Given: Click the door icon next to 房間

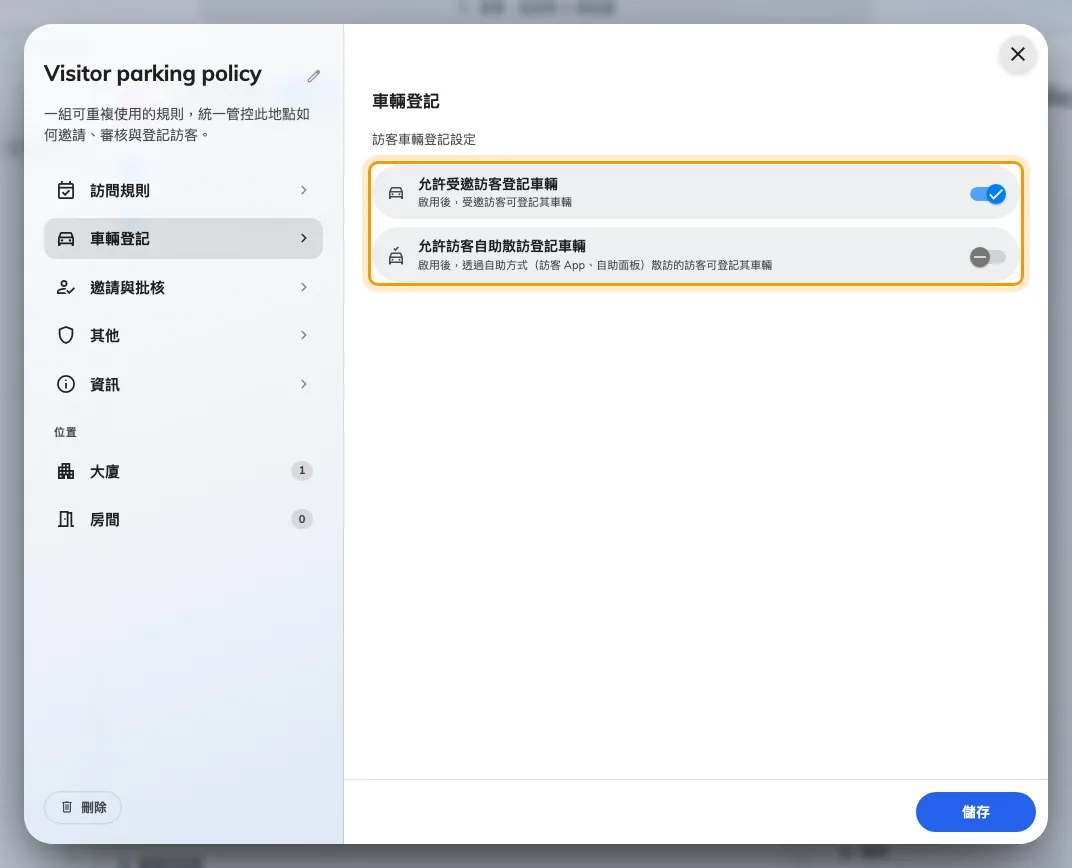Looking at the screenshot, I should click(66, 519).
